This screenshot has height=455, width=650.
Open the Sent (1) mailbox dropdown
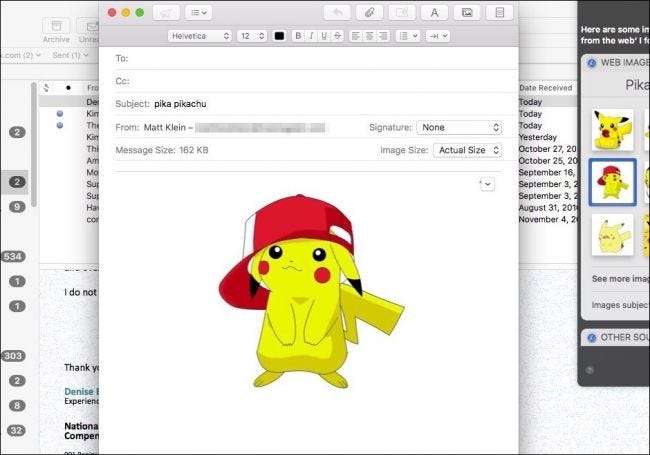tap(70, 55)
